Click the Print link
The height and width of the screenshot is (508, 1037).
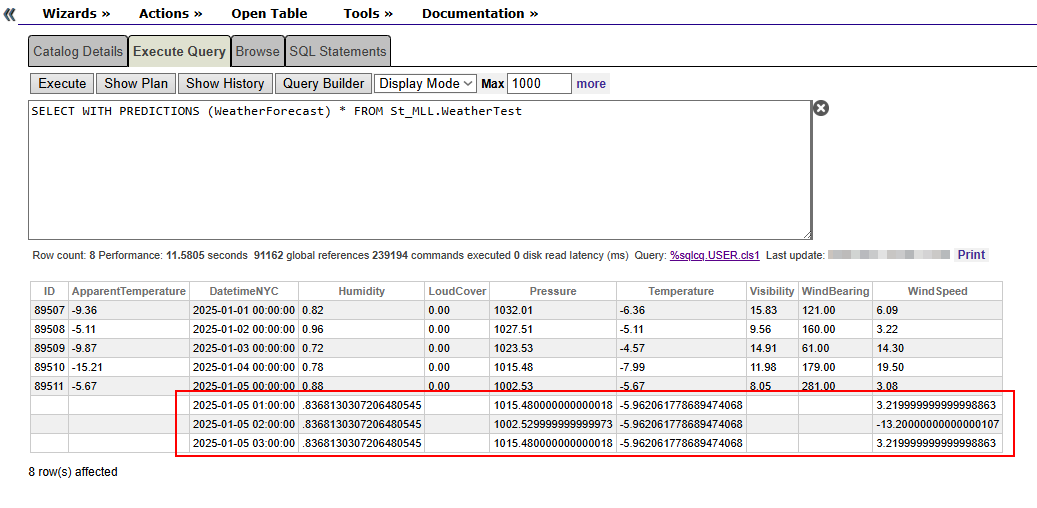tap(971, 255)
